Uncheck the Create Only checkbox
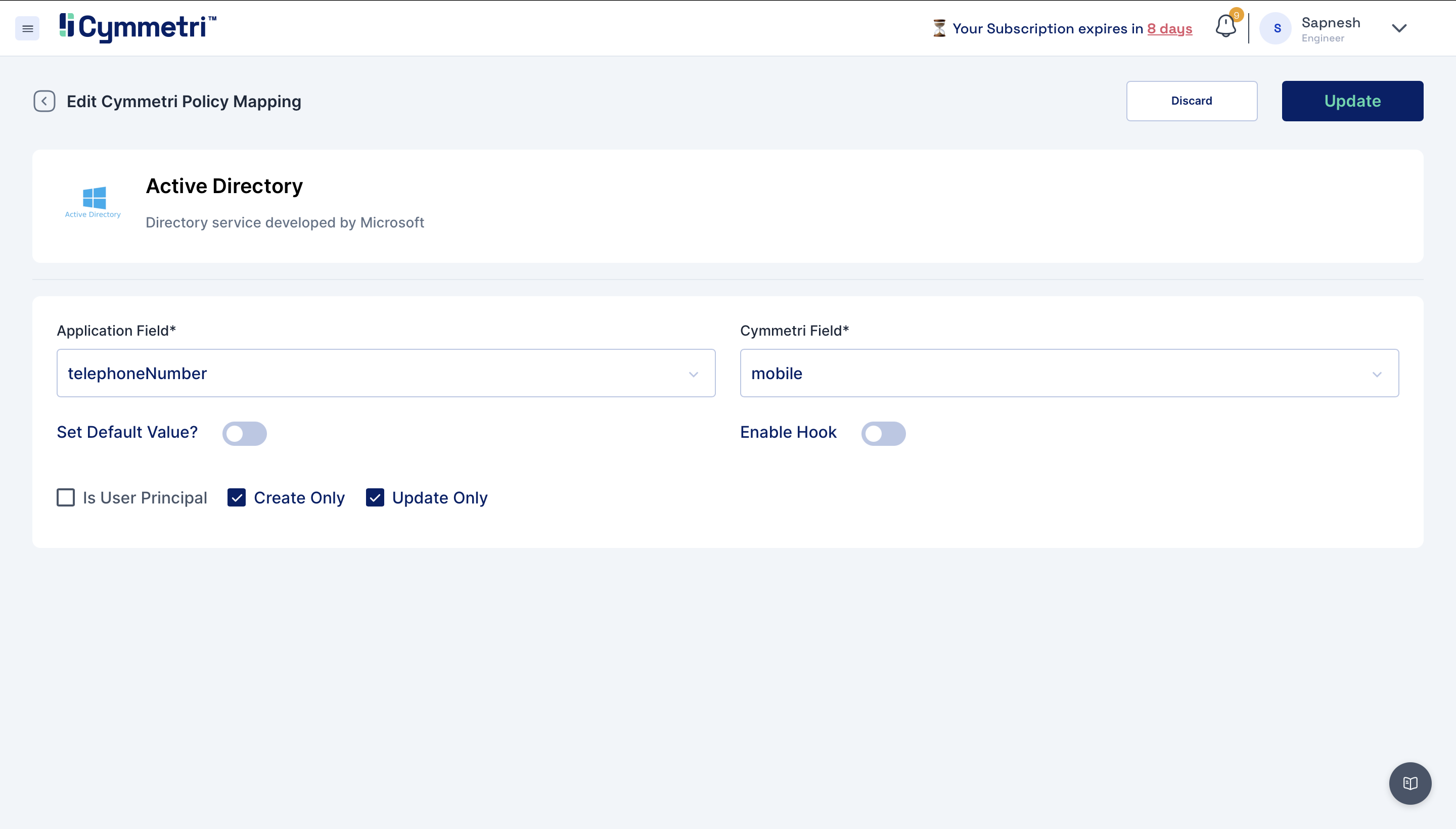Image resolution: width=1456 pixels, height=829 pixels. (236, 497)
